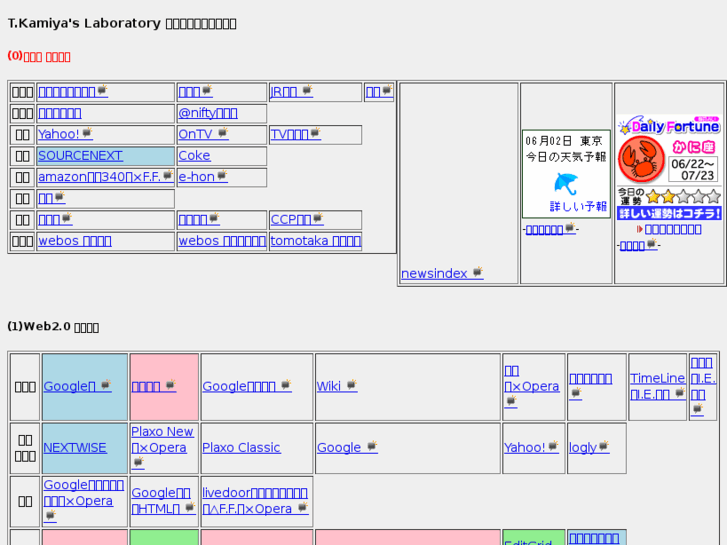This screenshot has width=727, height=545.
Task: Open the amazon F.F. link
Action: (105, 177)
